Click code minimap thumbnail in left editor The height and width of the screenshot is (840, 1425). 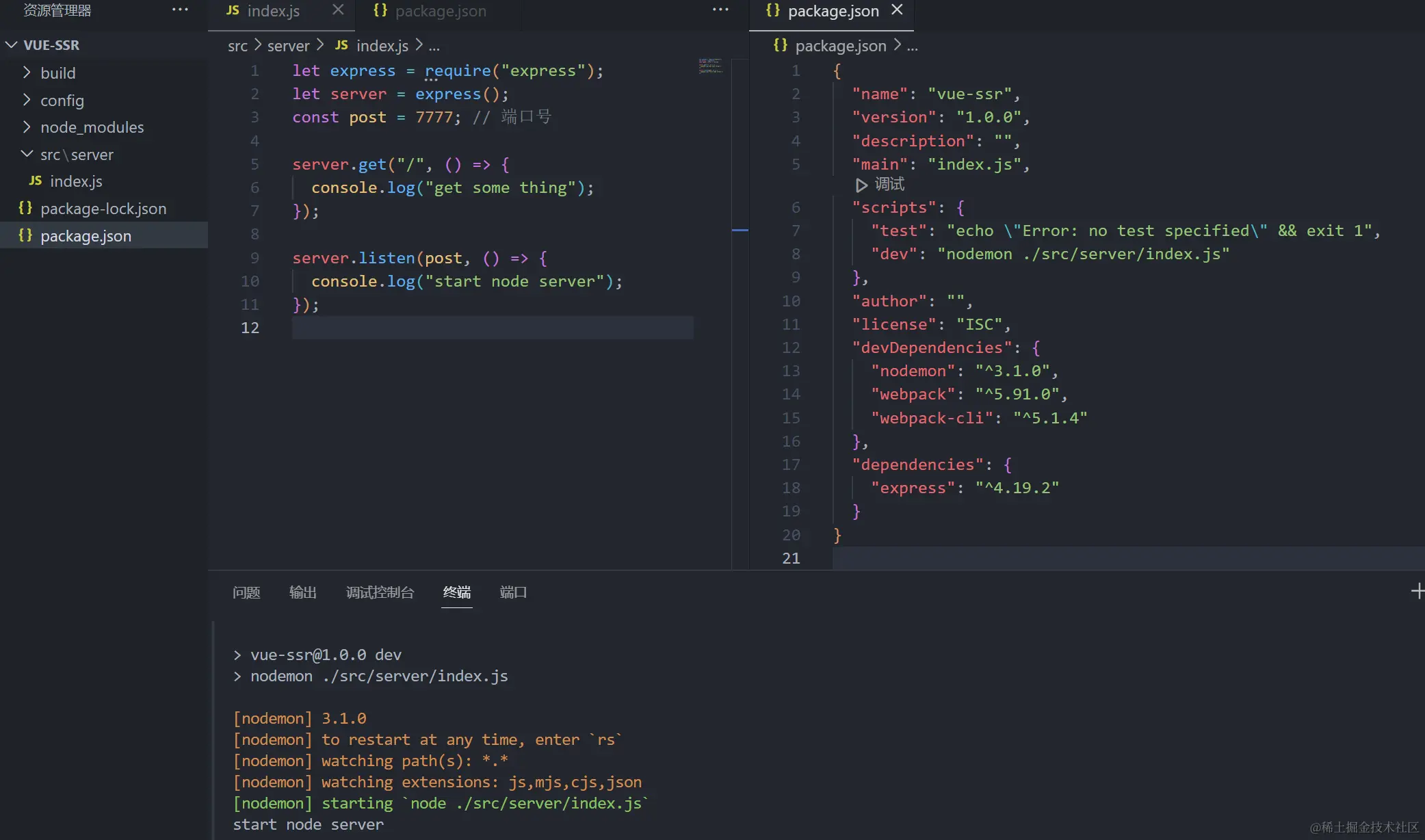click(x=711, y=66)
